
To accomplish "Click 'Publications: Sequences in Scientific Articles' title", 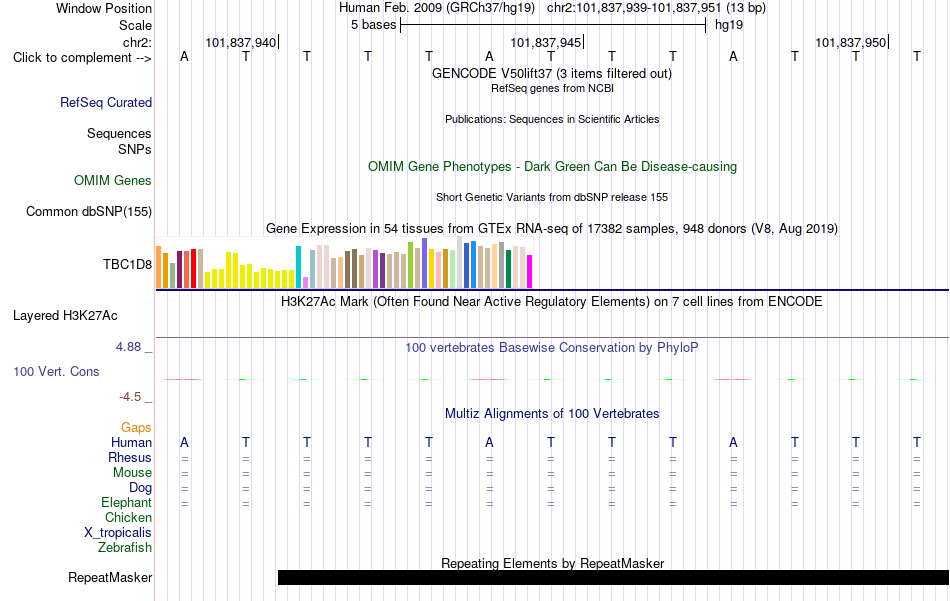I will [552, 119].
